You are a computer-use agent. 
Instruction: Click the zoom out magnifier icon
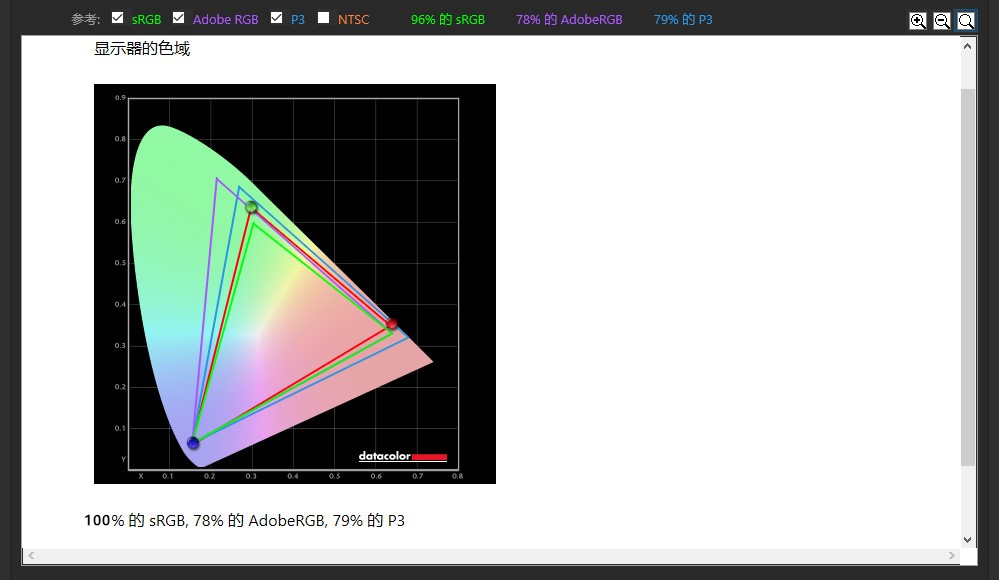coord(942,21)
